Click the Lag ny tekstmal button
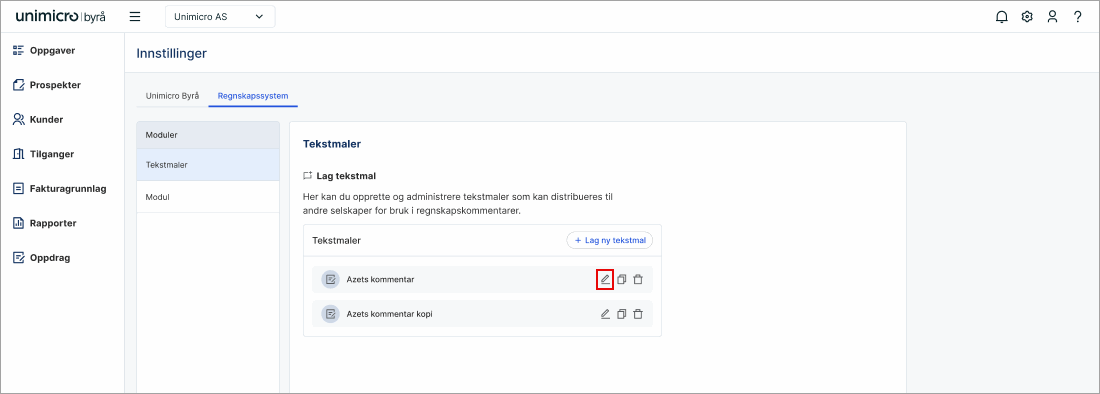Image resolution: width=1100 pixels, height=394 pixels. click(x=610, y=240)
